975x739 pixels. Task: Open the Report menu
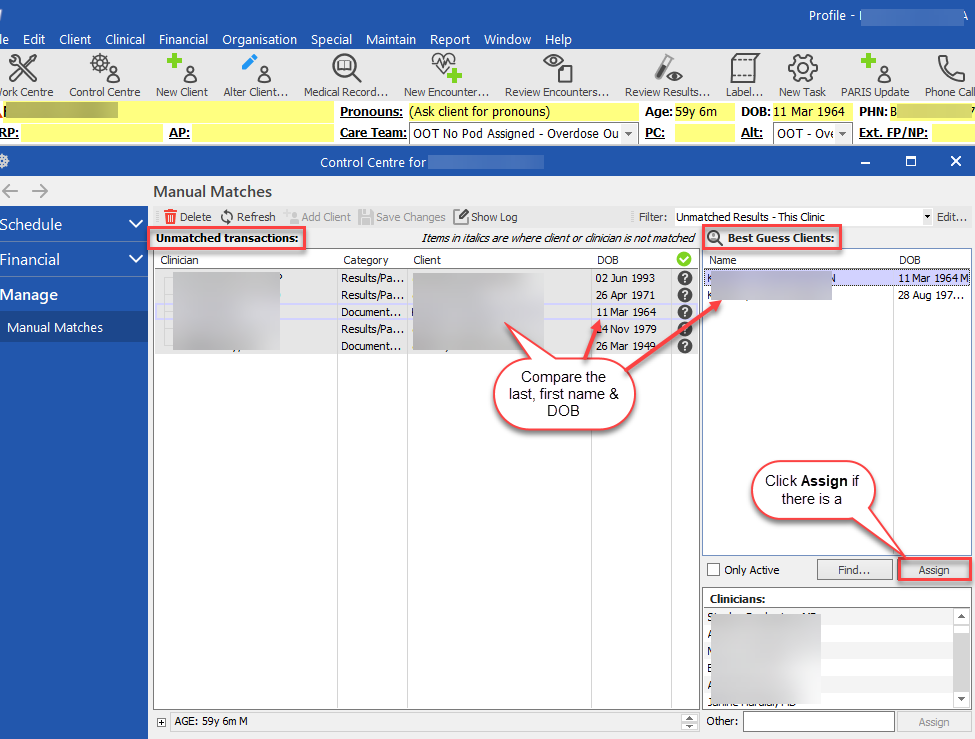[x=450, y=39]
